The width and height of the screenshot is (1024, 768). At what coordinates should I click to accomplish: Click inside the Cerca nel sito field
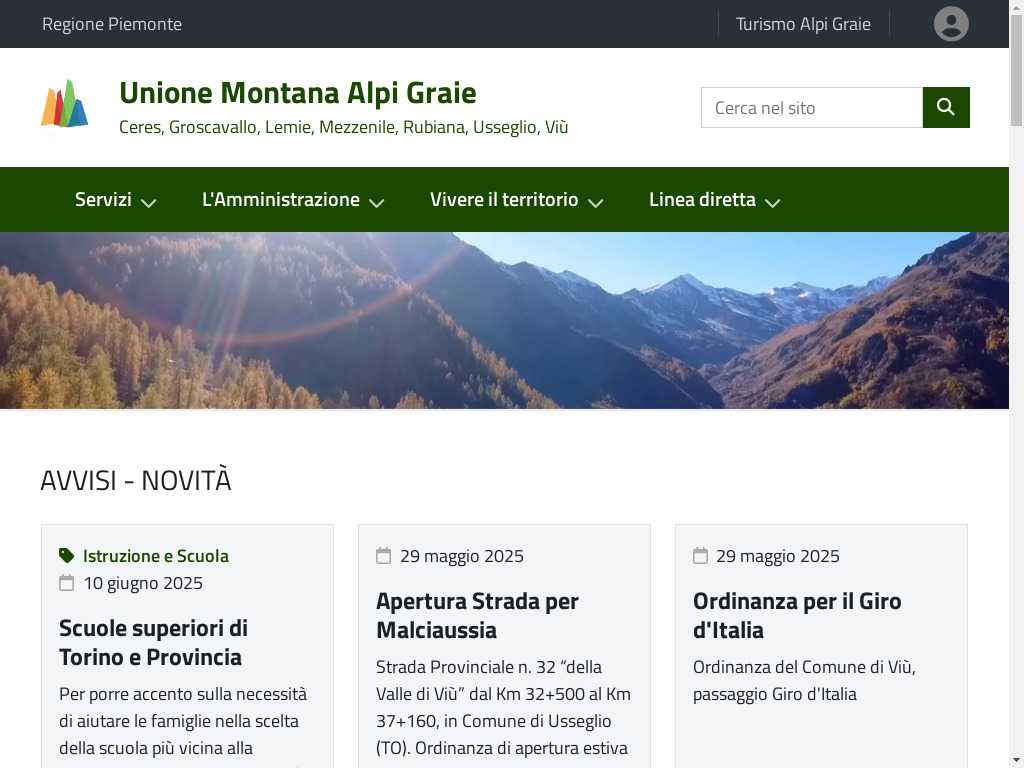tap(812, 107)
